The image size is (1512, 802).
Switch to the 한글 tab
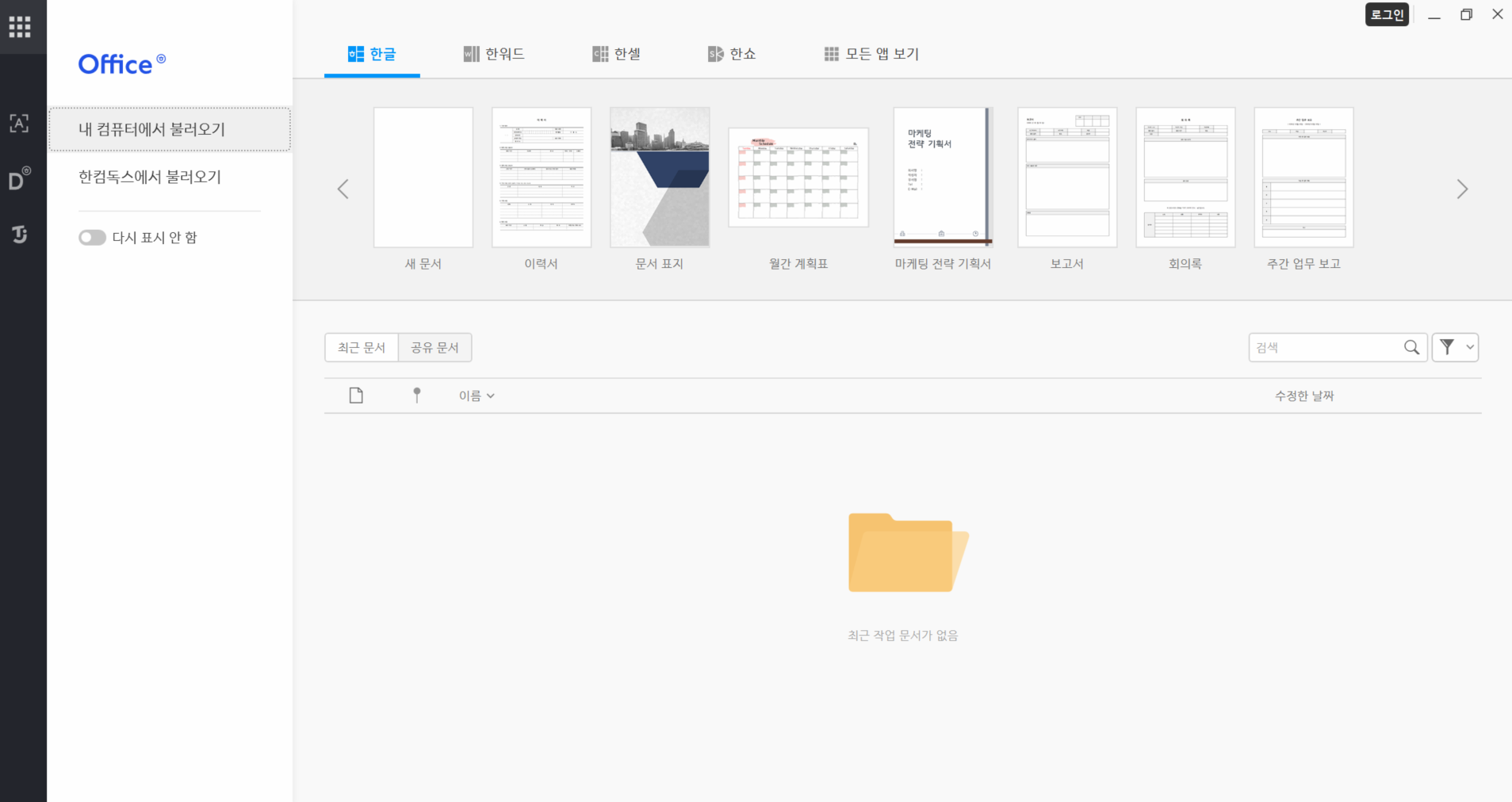(x=372, y=54)
